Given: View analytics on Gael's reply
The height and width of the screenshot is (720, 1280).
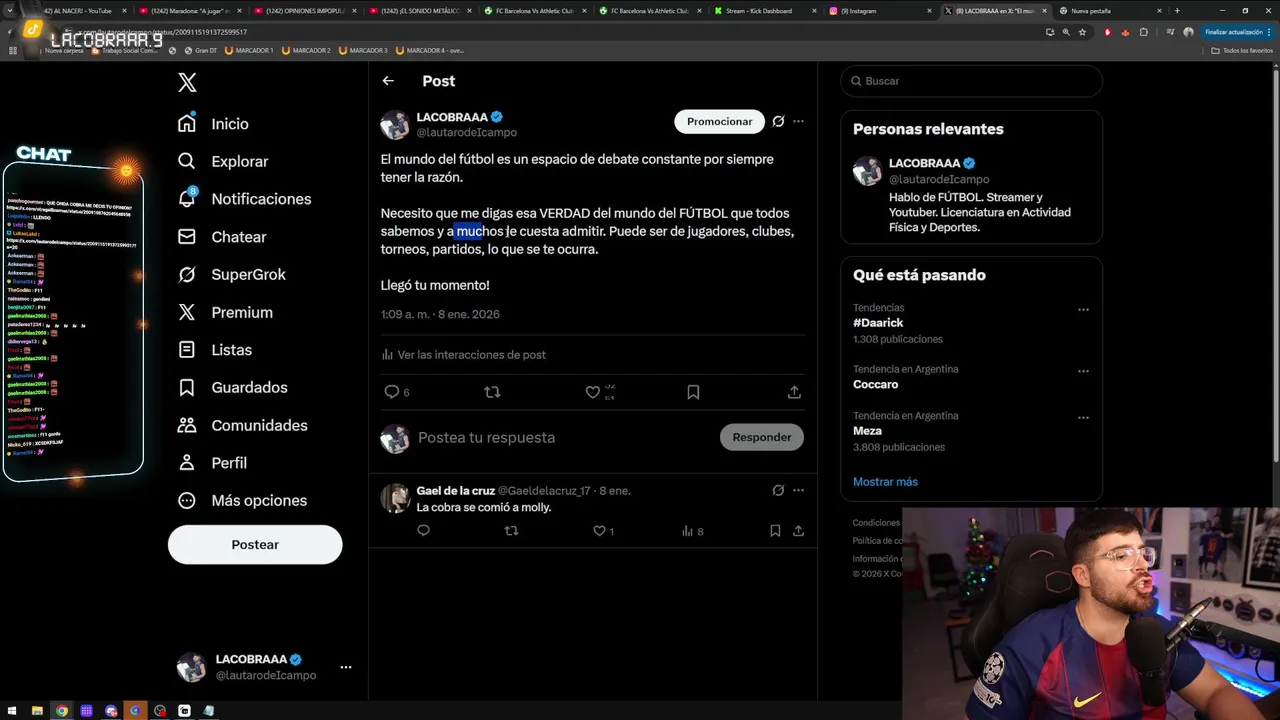Looking at the screenshot, I should coord(692,531).
